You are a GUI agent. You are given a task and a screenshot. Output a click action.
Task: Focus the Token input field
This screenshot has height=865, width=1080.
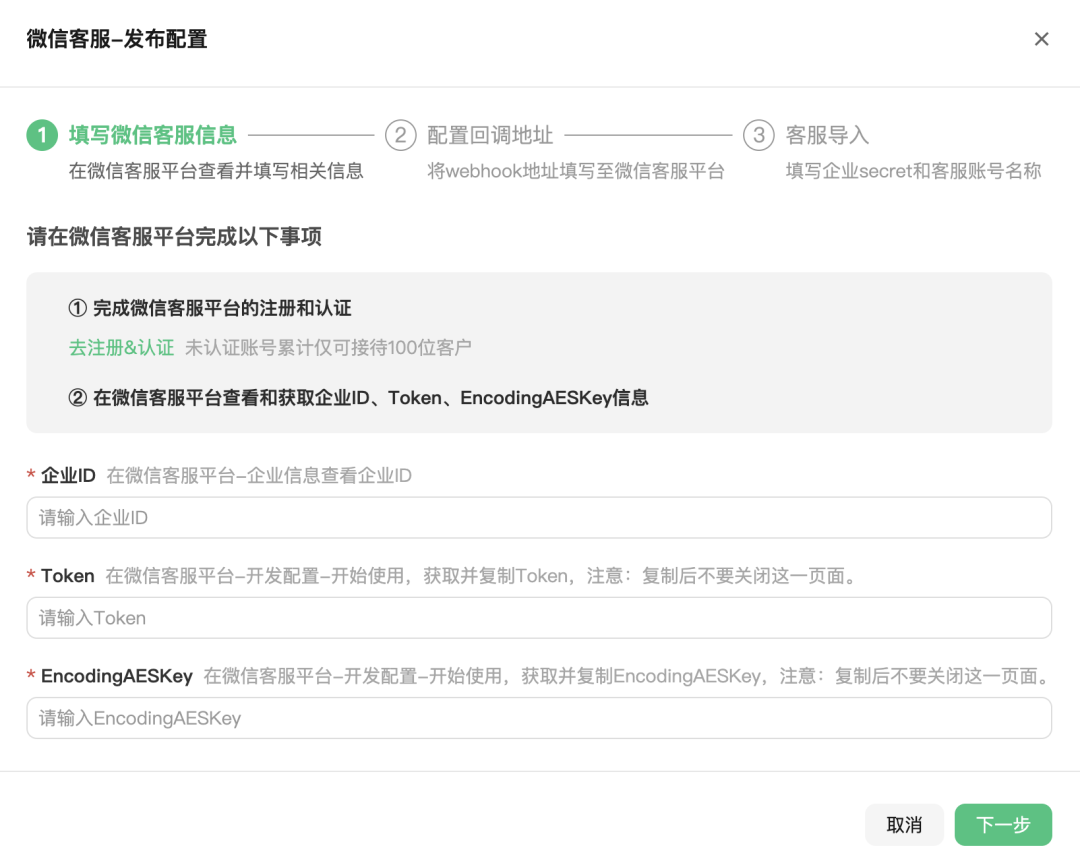click(x=539, y=618)
